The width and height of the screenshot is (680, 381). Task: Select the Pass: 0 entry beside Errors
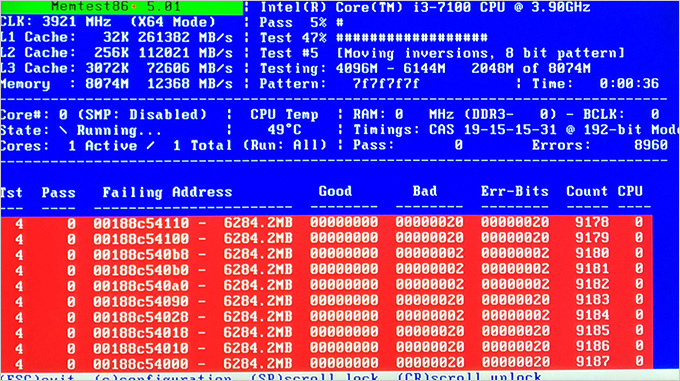click(x=408, y=145)
